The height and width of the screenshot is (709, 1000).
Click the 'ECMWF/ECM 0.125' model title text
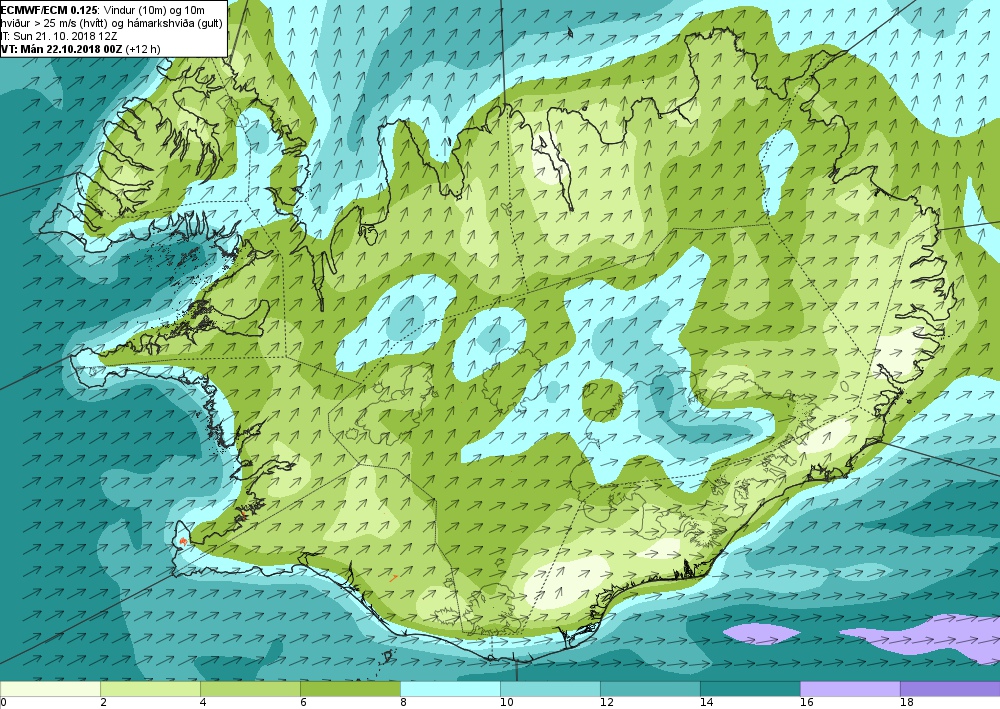[x=49, y=10]
